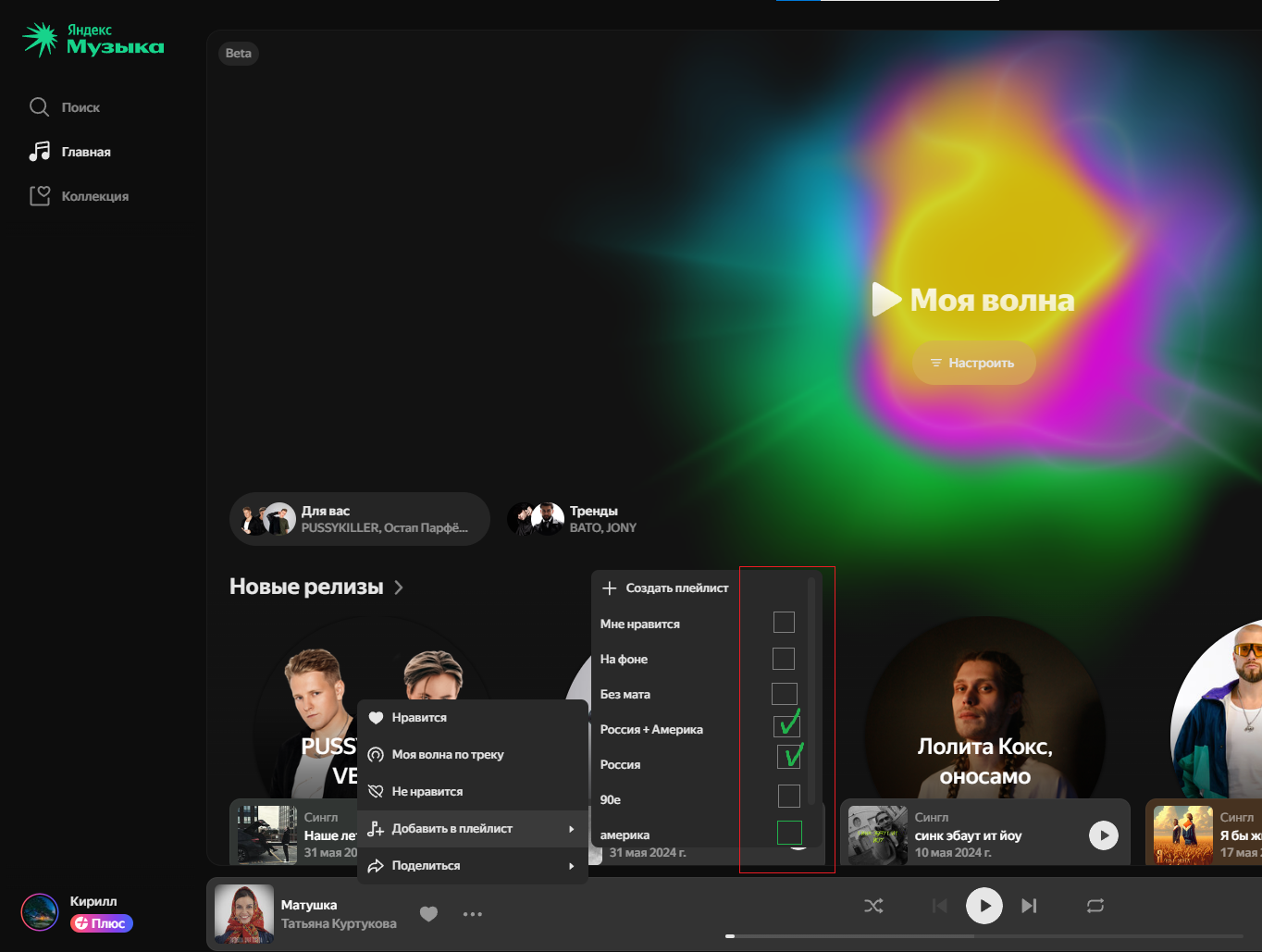Click the синк эбаут ит йоу cover
This screenshot has height=952, width=1262.
[878, 835]
